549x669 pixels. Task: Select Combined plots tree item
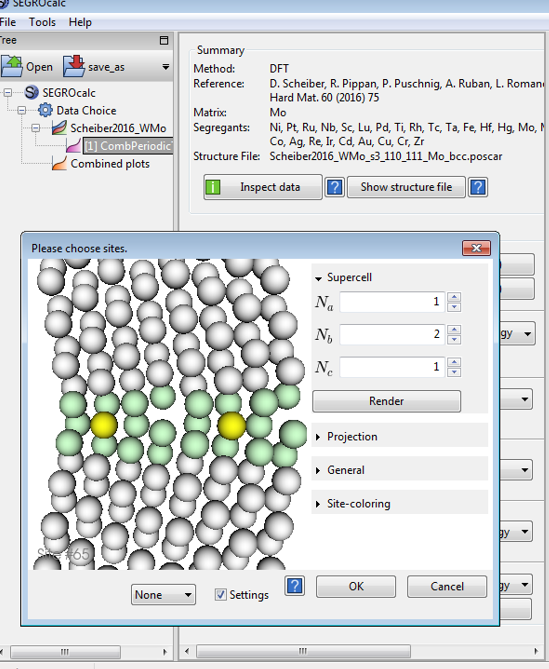pyautogui.click(x=110, y=164)
